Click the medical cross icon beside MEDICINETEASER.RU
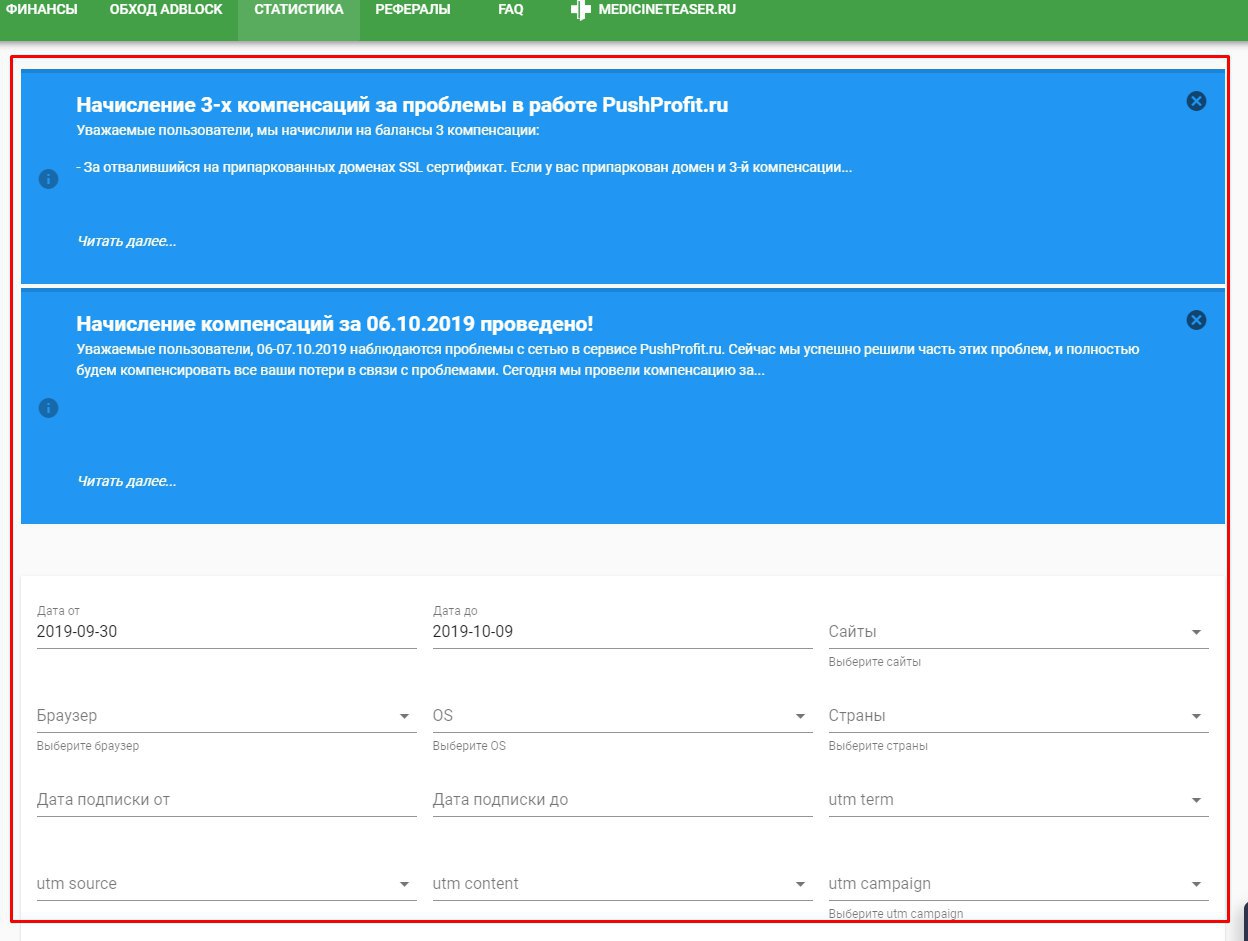 coord(580,9)
